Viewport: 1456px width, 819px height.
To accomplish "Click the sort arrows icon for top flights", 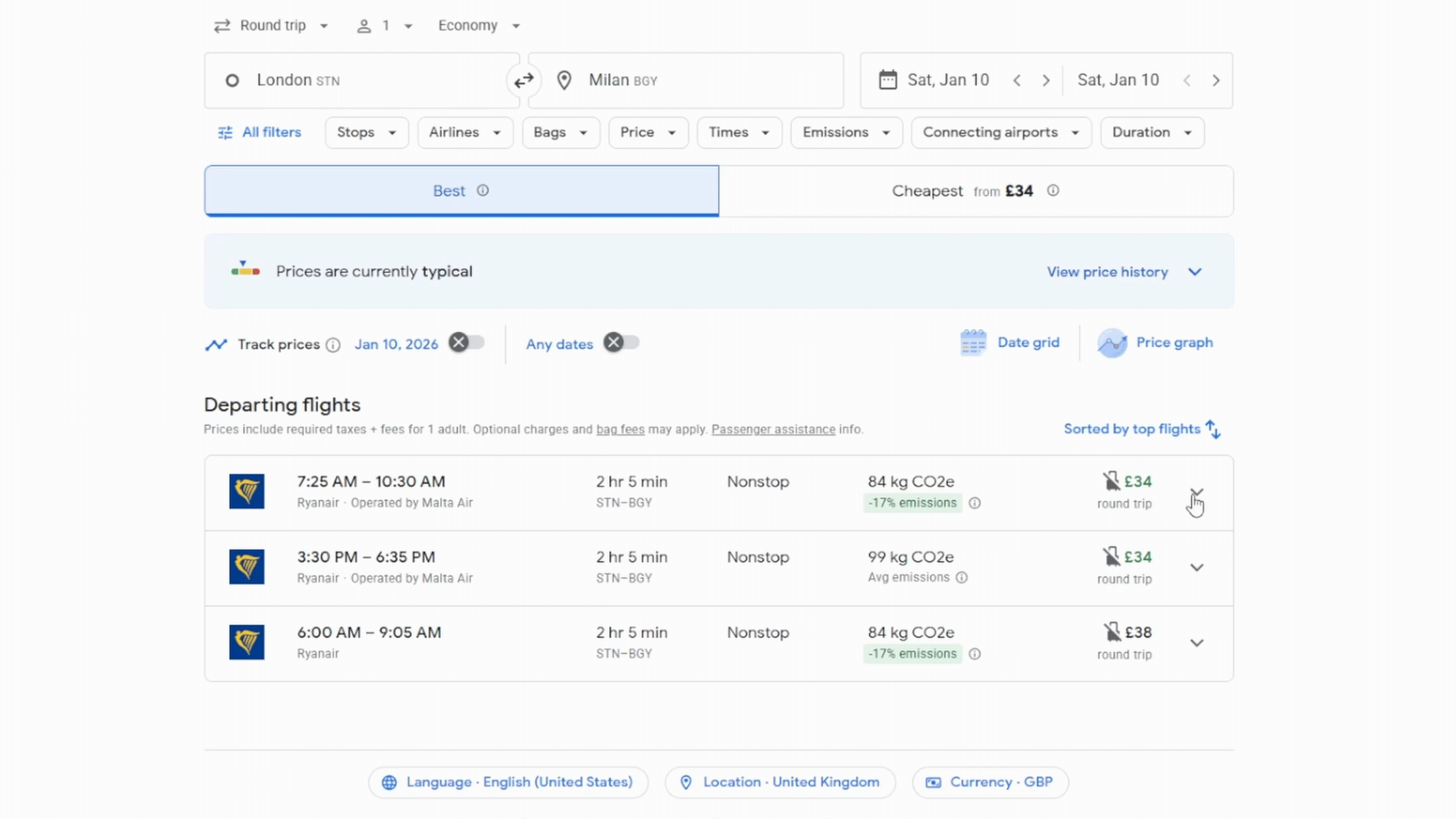I will click(x=1213, y=429).
